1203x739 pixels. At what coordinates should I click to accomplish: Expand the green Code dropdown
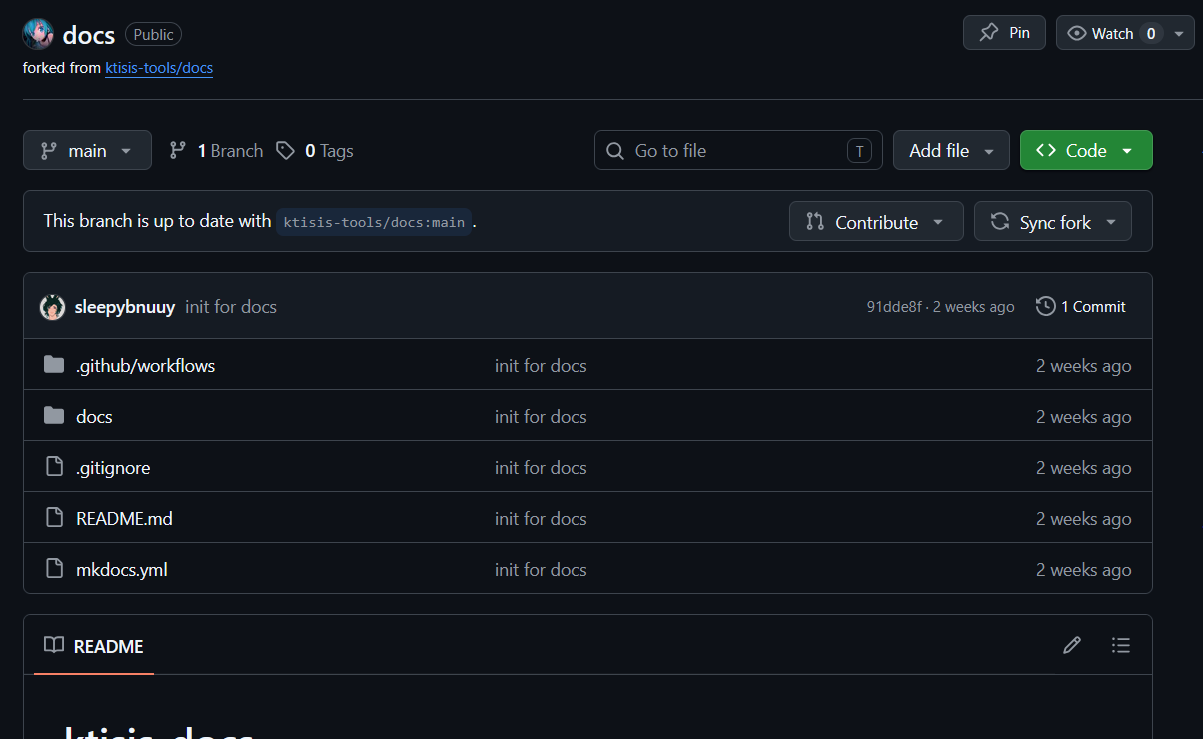click(1086, 150)
